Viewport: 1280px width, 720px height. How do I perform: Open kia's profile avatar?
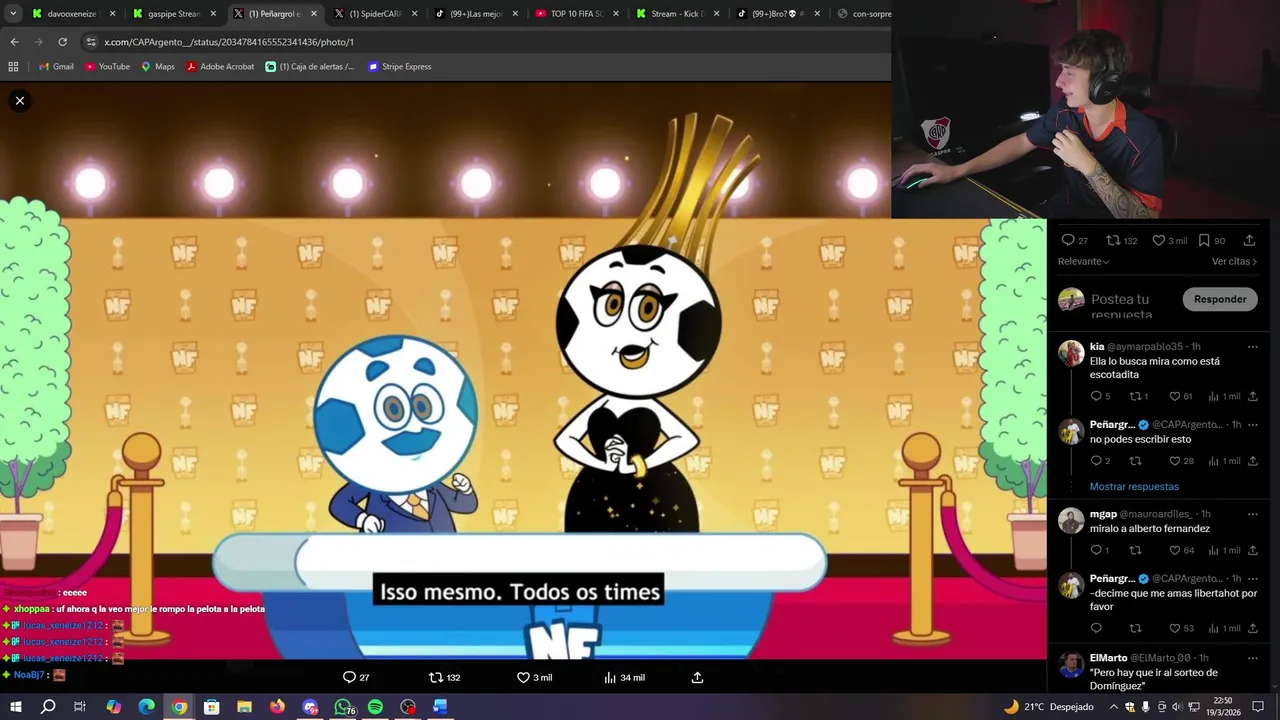point(1071,353)
